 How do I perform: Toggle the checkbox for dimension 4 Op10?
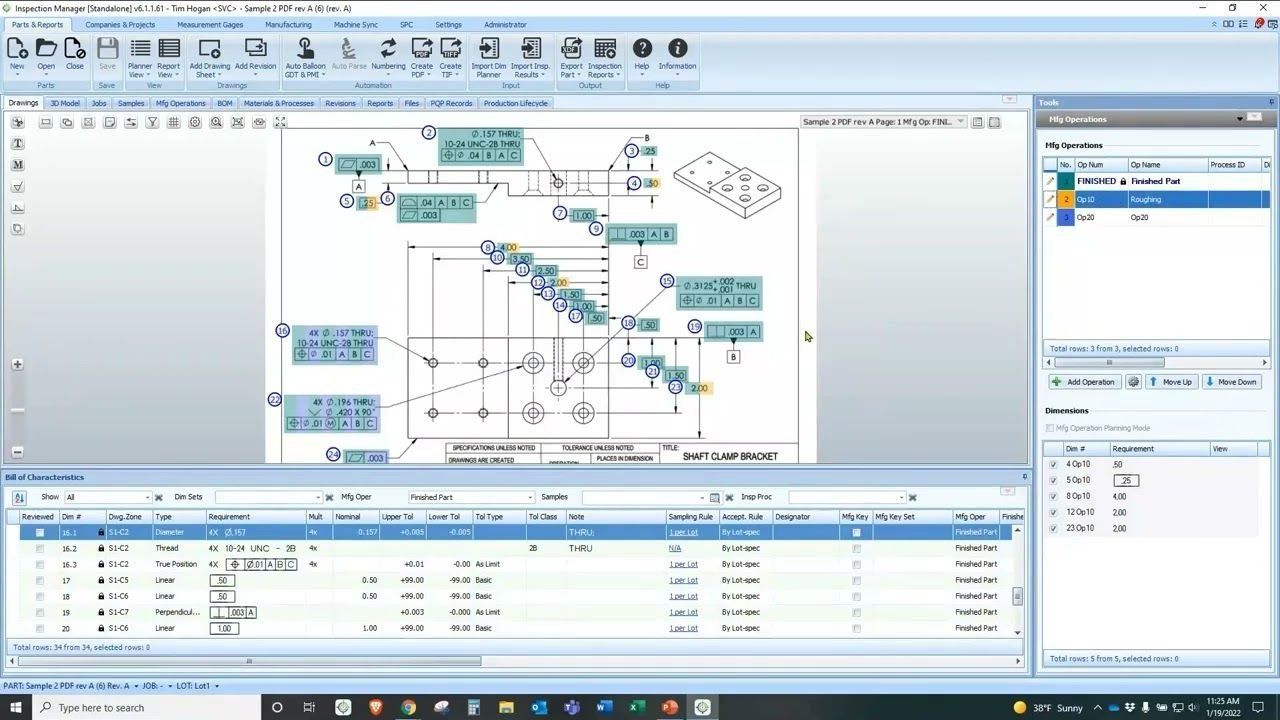[1053, 464]
